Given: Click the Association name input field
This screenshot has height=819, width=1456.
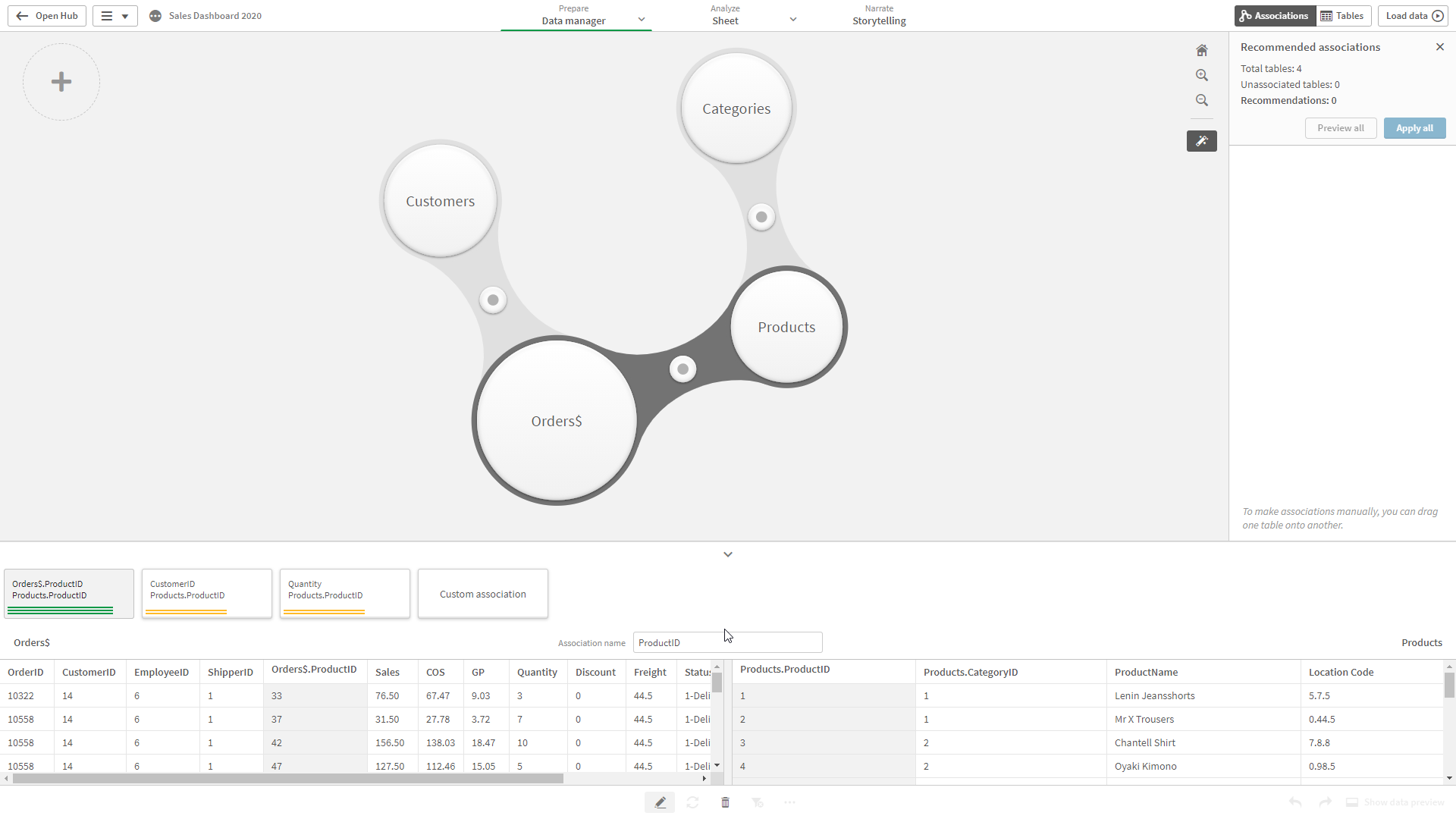Looking at the screenshot, I should (727, 642).
